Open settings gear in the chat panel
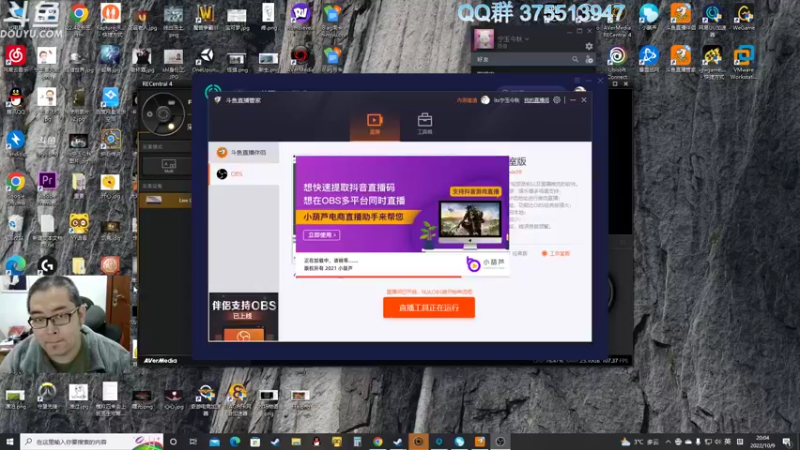Viewport: 800px width, 450px height. click(x=589, y=46)
